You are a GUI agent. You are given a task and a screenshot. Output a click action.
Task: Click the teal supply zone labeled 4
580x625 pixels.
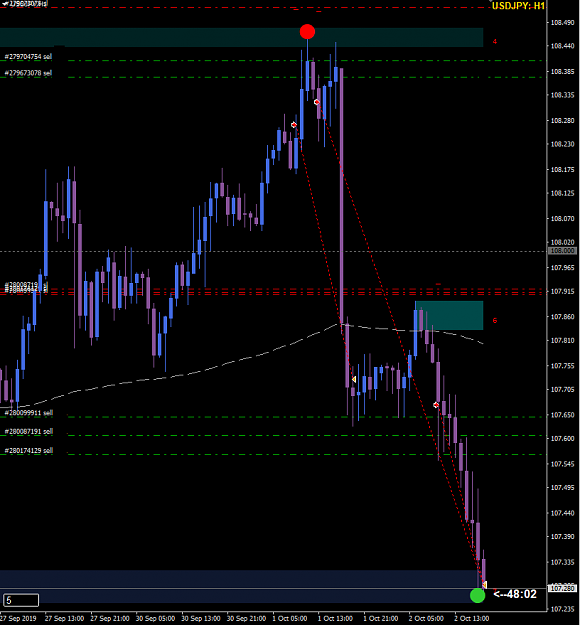242,37
